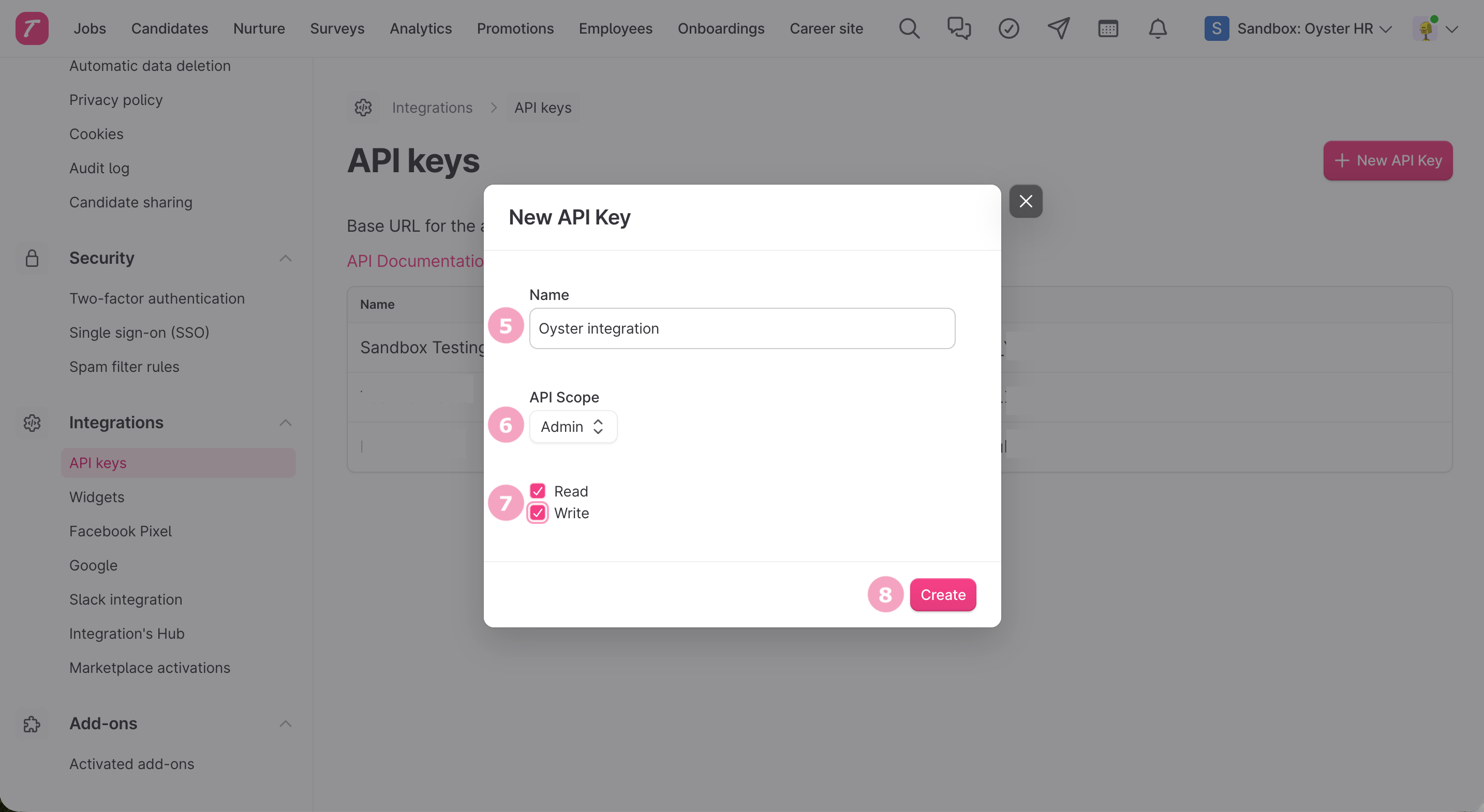Open Automatic data deletion settings

pos(150,66)
